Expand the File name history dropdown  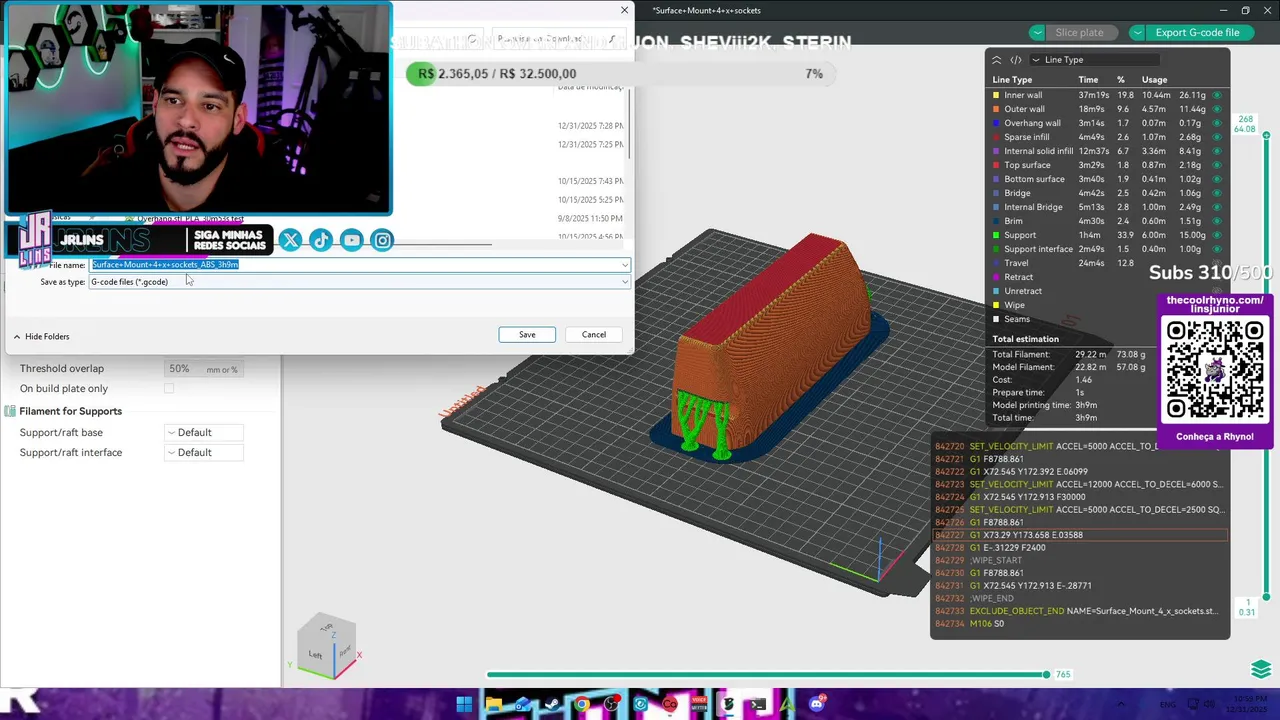coord(625,265)
